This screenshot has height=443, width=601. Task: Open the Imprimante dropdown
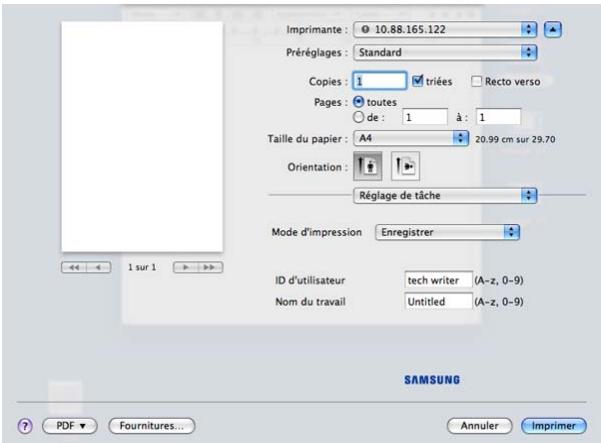[445, 30]
